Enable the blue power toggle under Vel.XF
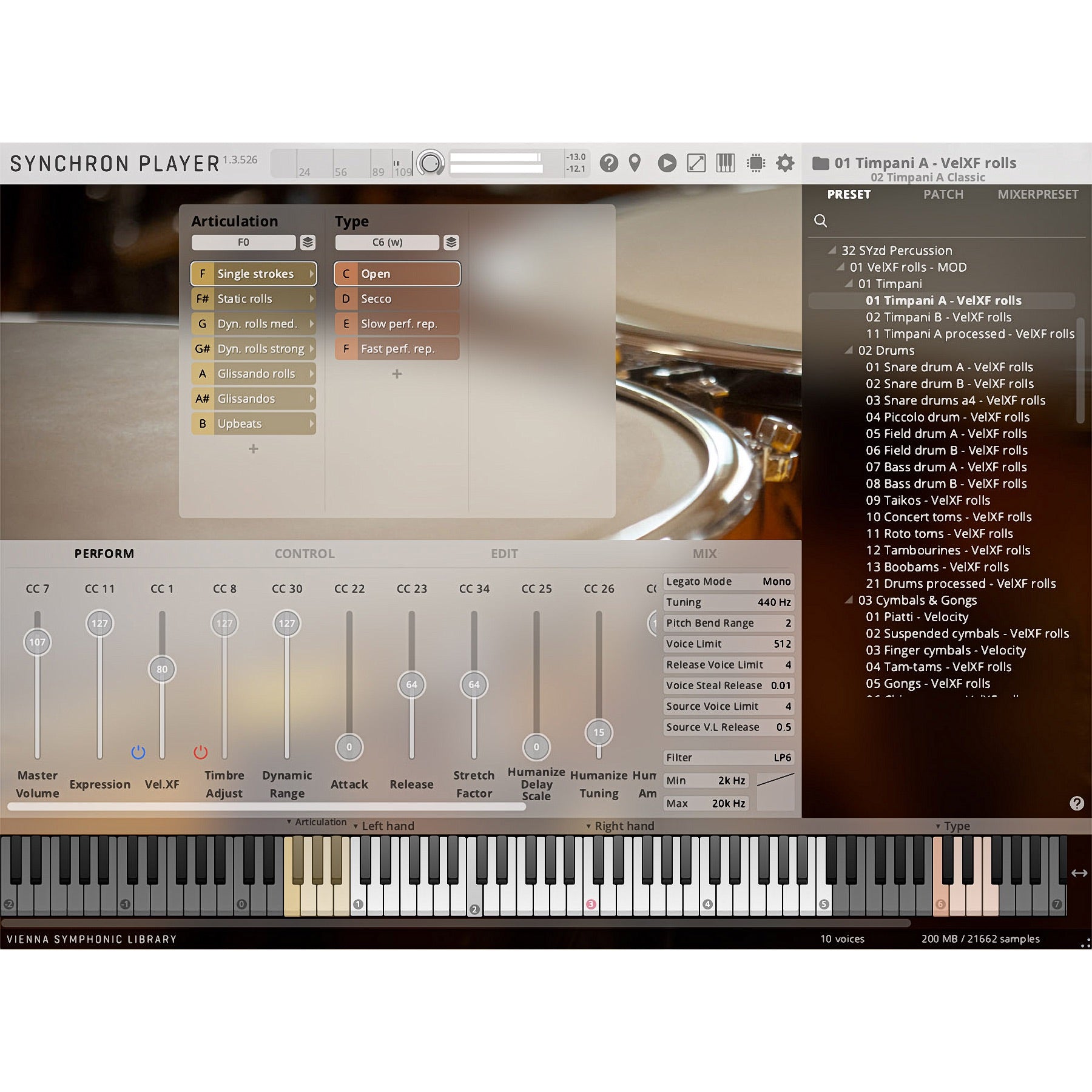The image size is (1092, 1092). 138,752
